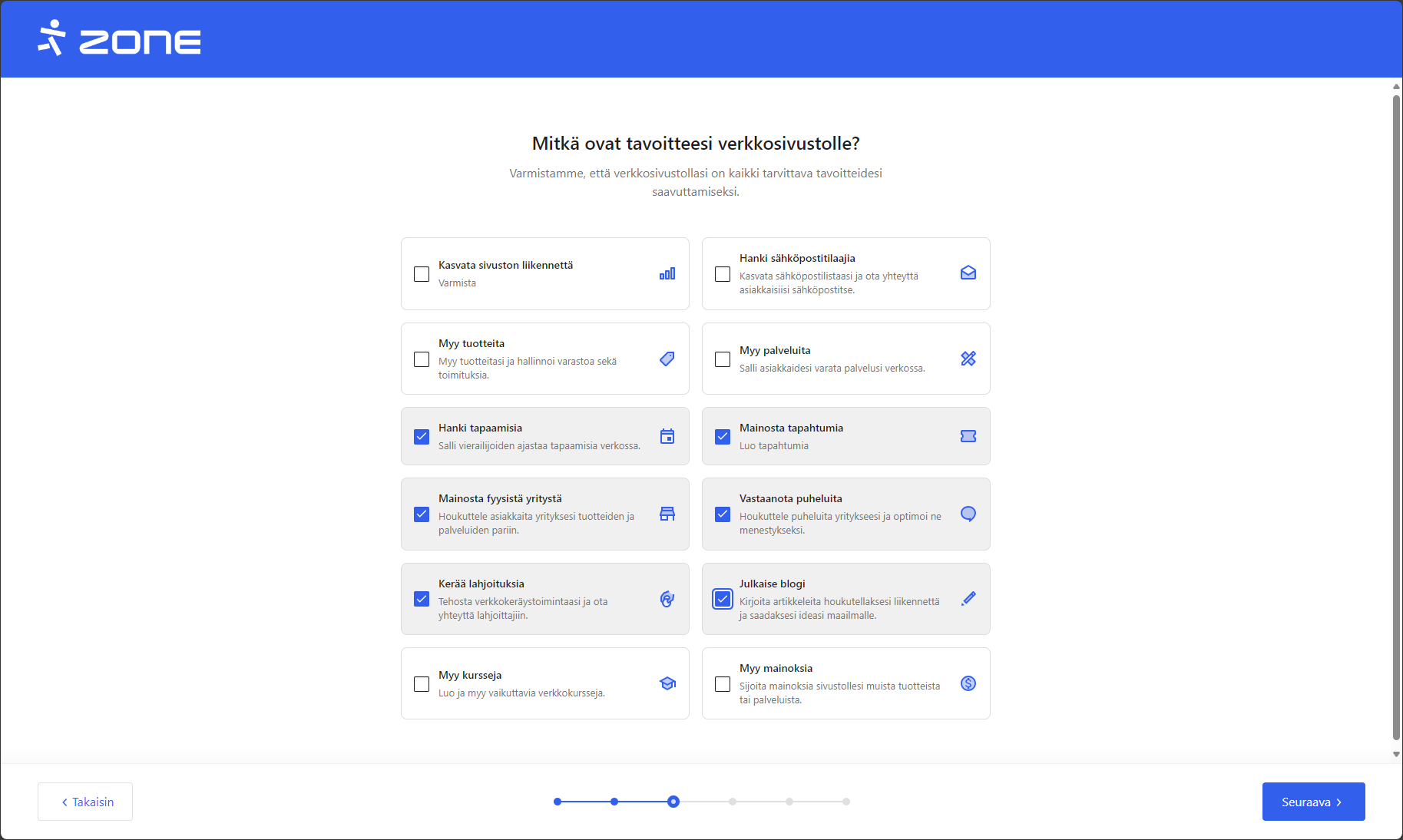Click the bar chart icon for site traffic

(667, 273)
